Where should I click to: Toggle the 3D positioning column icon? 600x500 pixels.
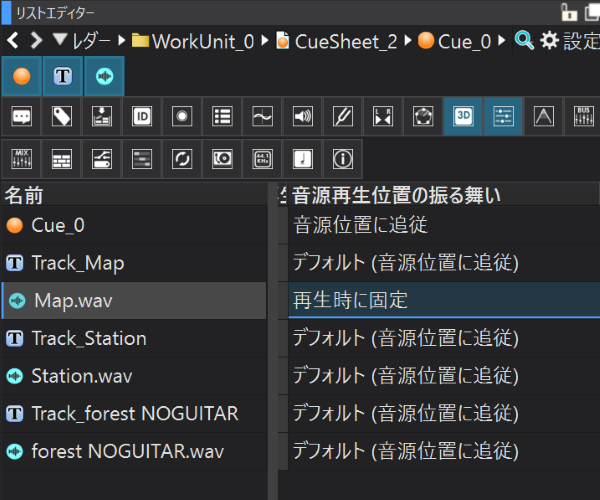pos(463,116)
